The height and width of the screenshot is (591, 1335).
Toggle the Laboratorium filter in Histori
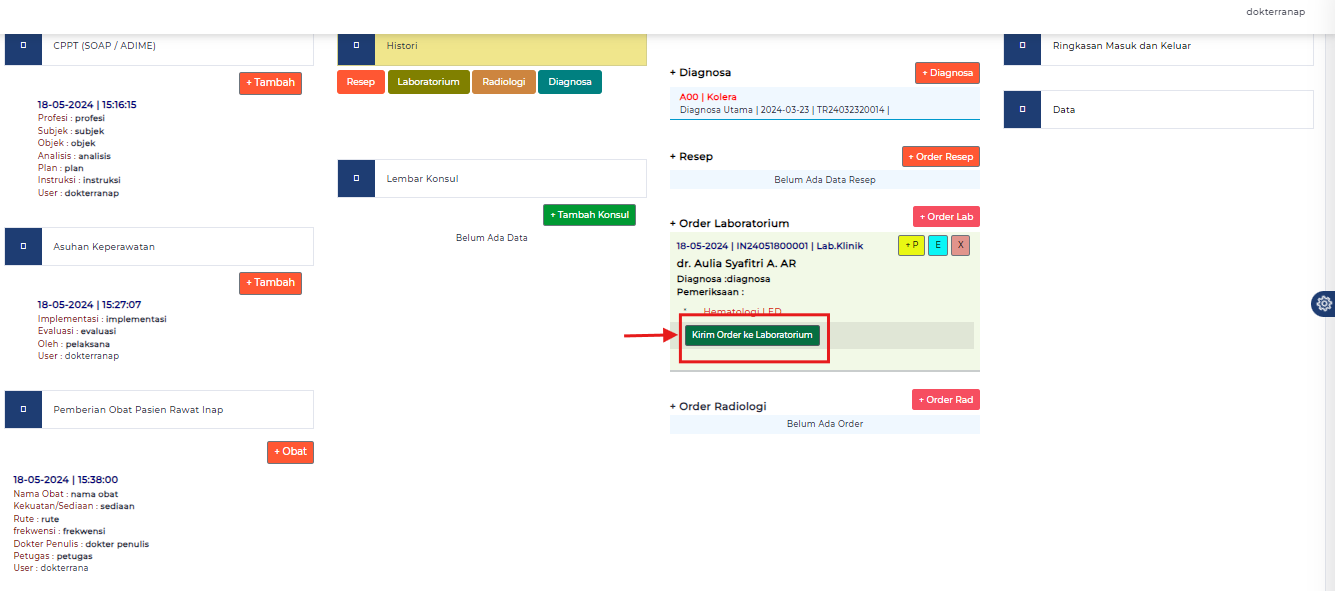pyautogui.click(x=428, y=81)
